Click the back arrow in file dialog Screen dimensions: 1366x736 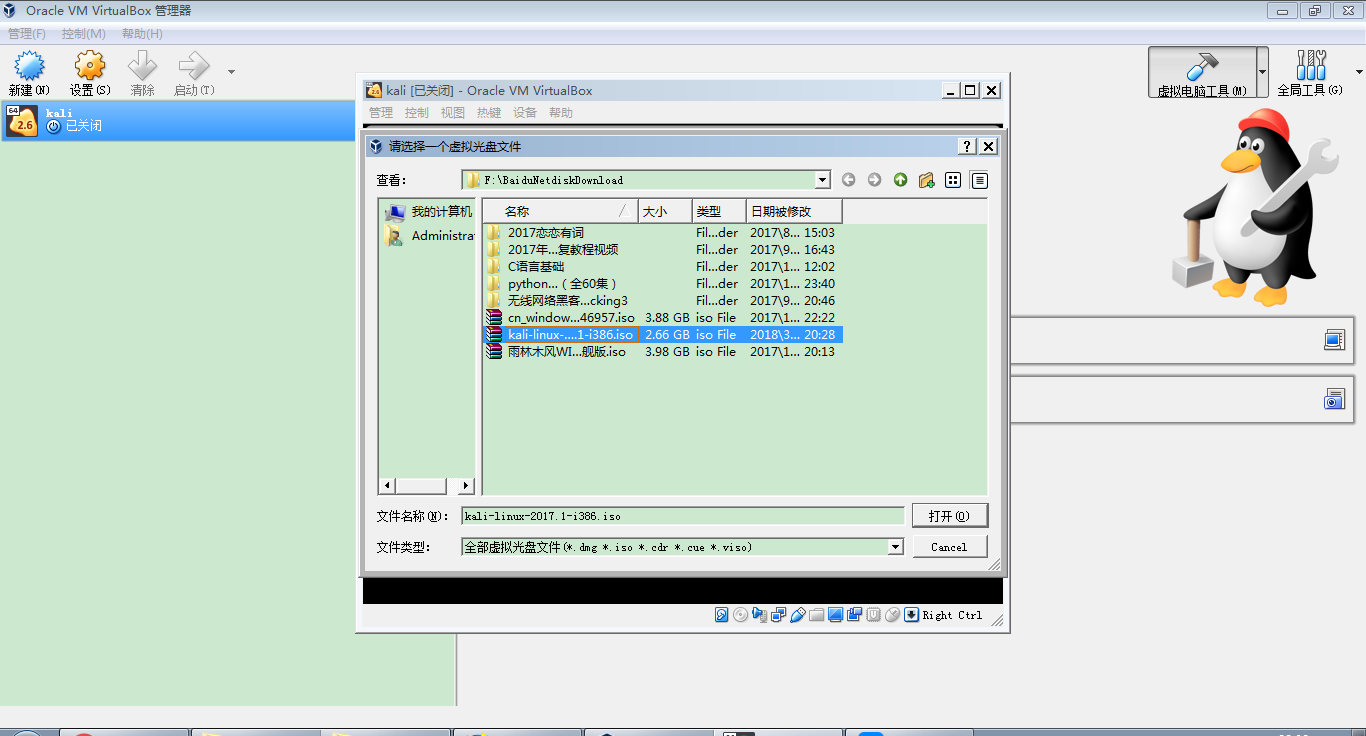tap(848, 180)
